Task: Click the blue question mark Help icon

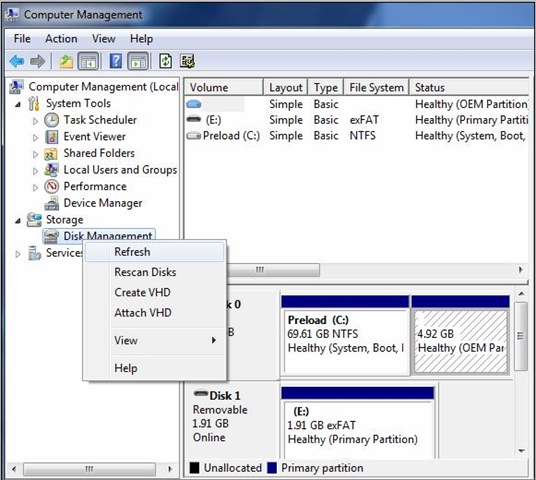Action: [x=116, y=62]
